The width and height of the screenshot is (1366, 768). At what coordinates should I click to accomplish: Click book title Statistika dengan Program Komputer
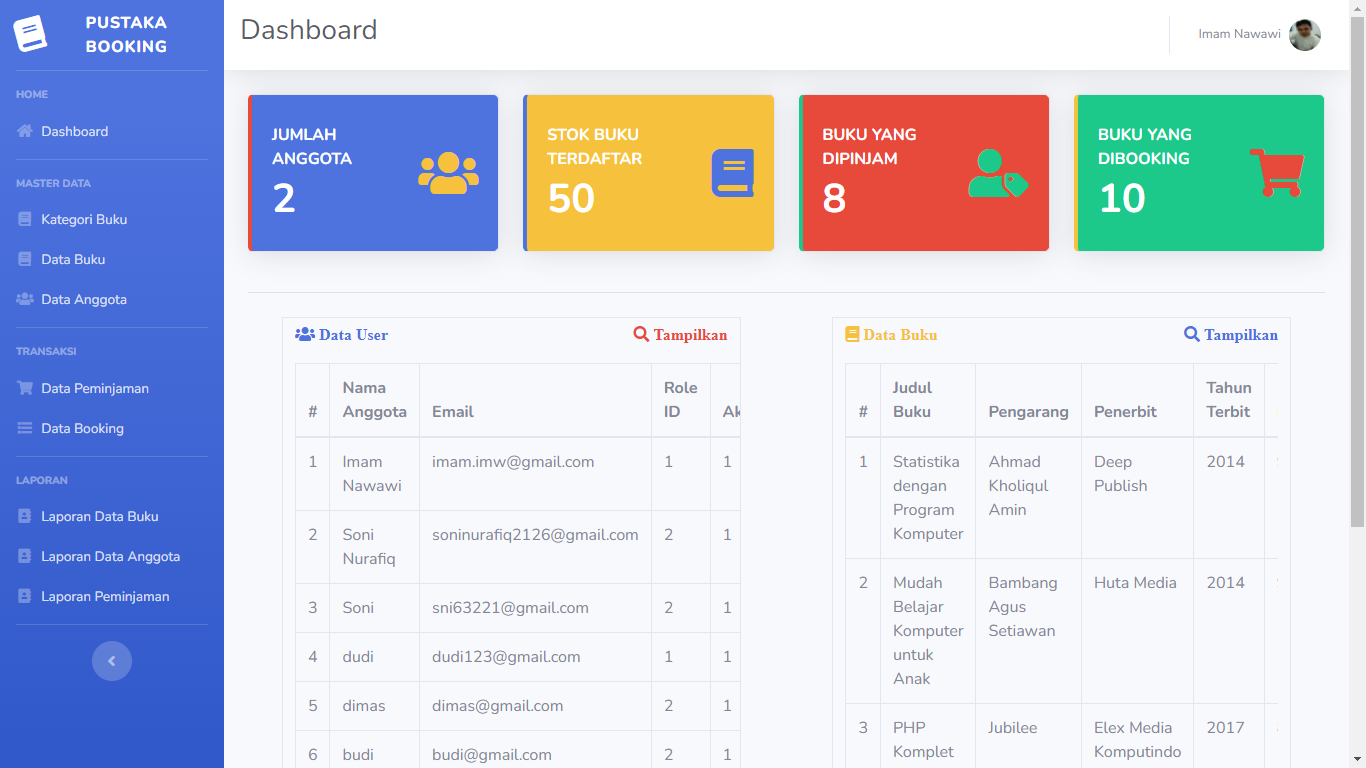928,498
